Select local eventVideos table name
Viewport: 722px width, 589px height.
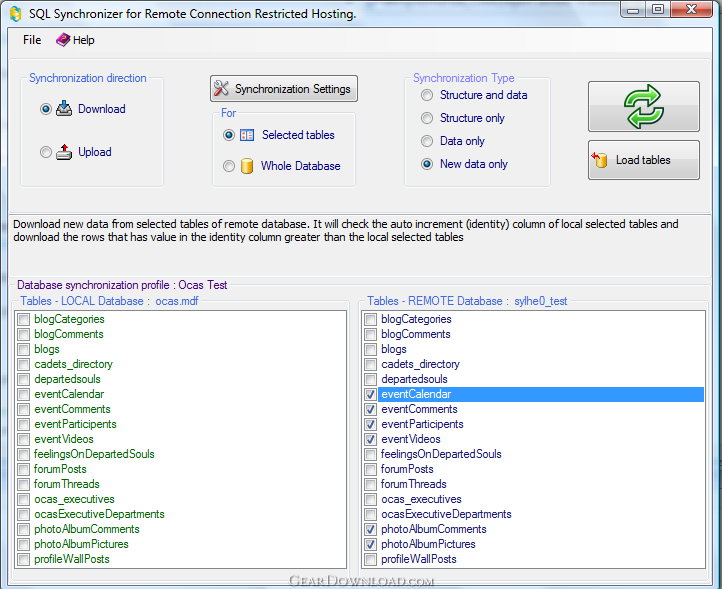64,439
